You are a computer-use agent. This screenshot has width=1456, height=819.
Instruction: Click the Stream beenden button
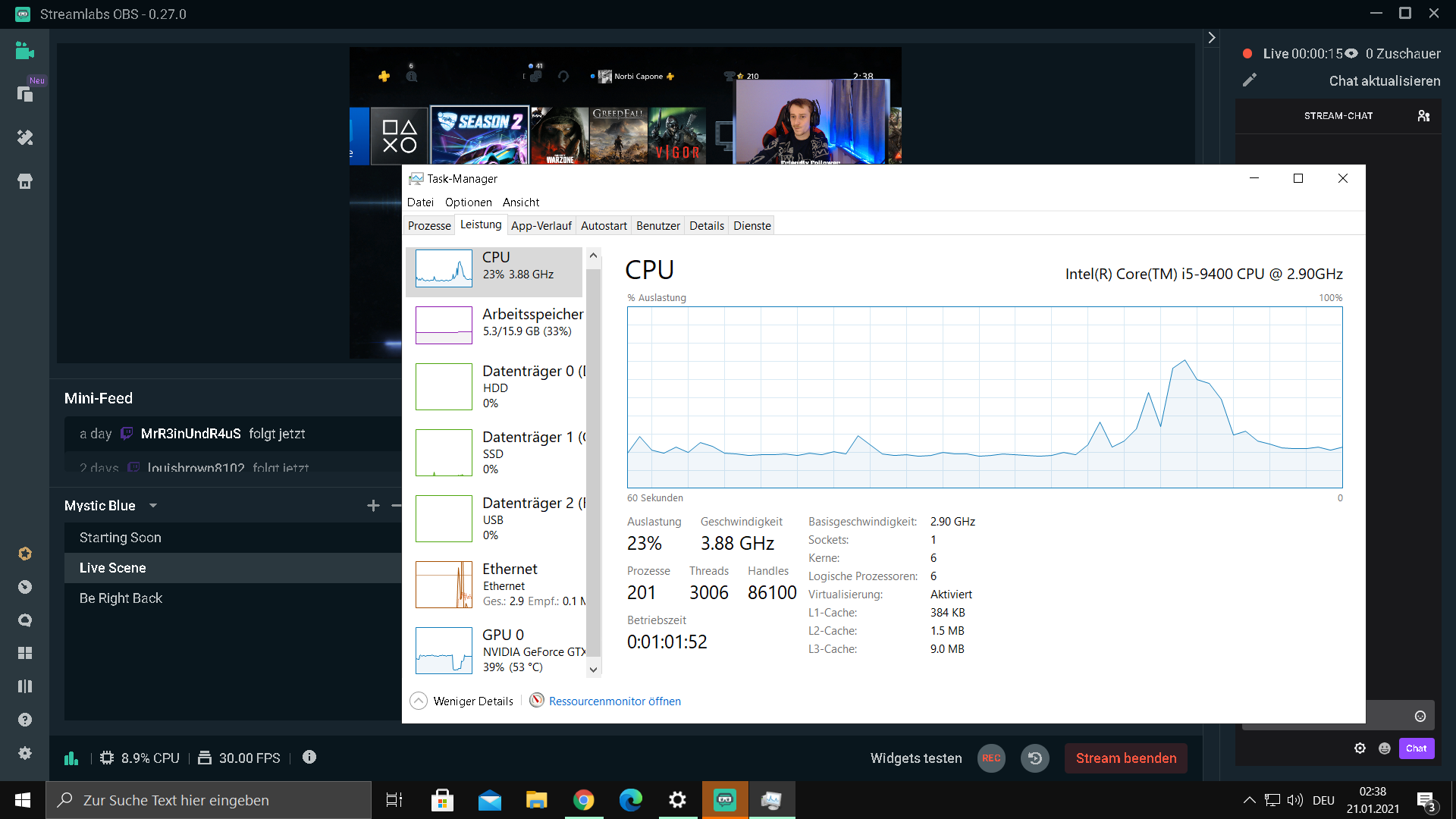click(x=1125, y=758)
